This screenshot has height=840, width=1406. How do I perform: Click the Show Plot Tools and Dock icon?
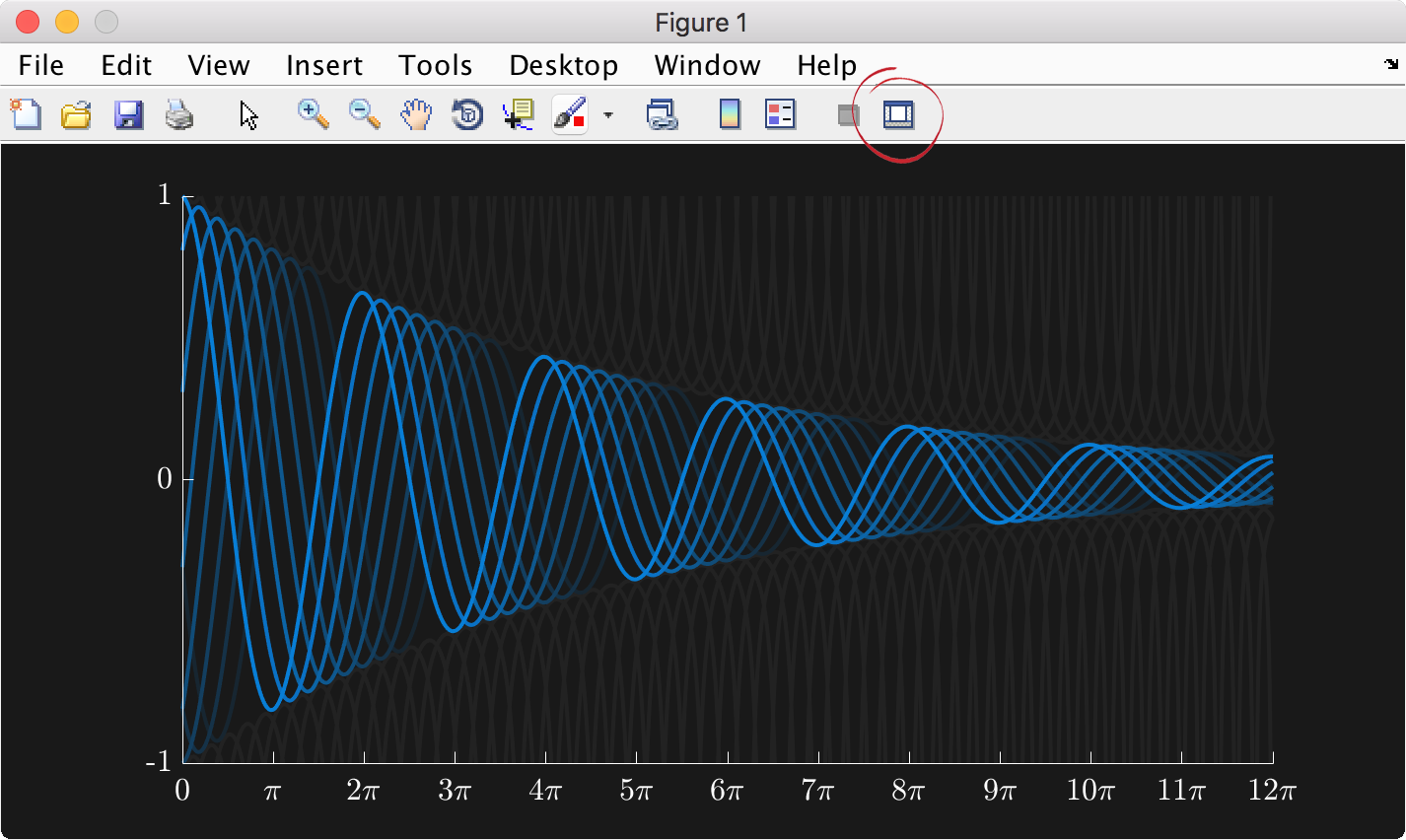[898, 114]
